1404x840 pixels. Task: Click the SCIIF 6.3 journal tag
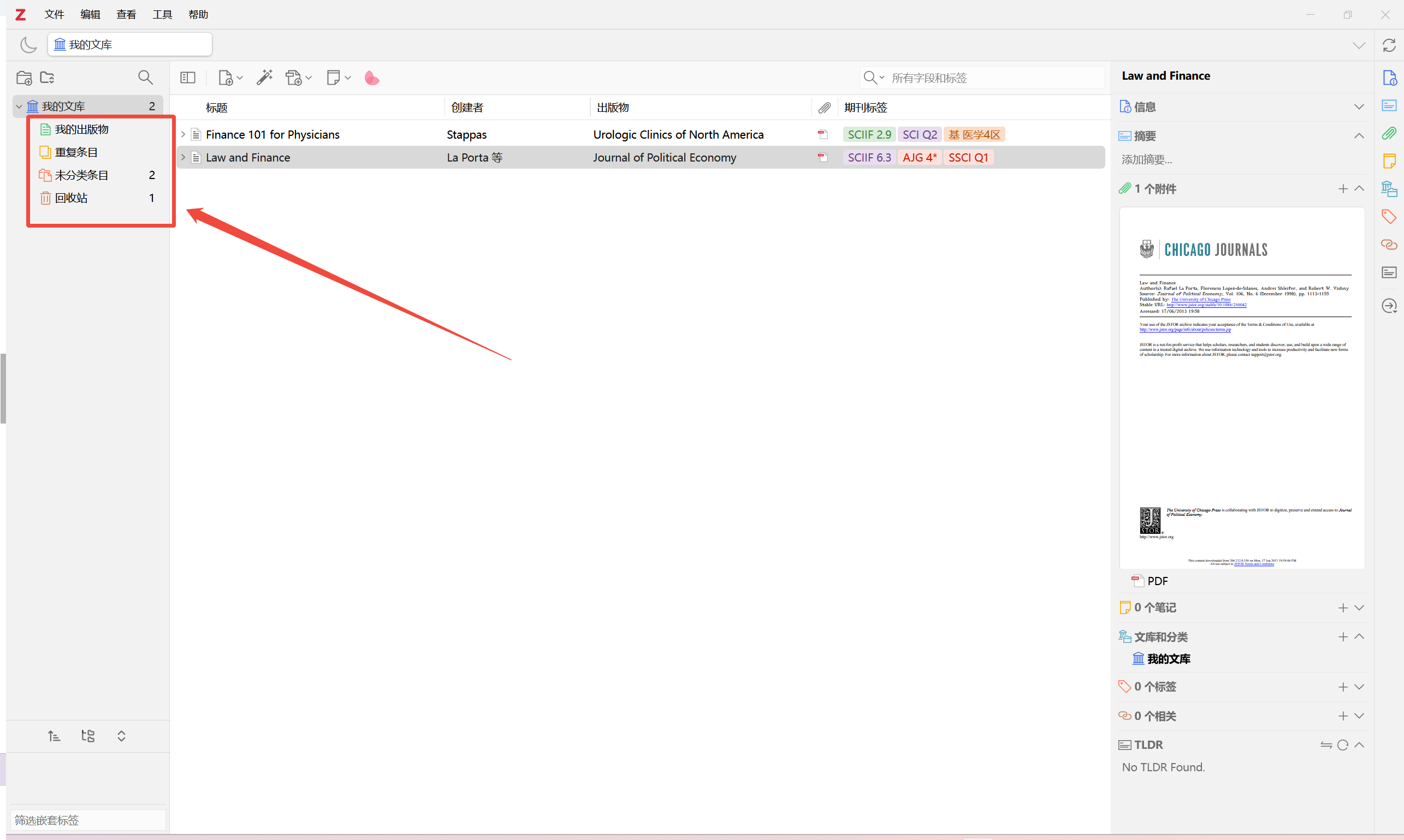pyautogui.click(x=869, y=157)
